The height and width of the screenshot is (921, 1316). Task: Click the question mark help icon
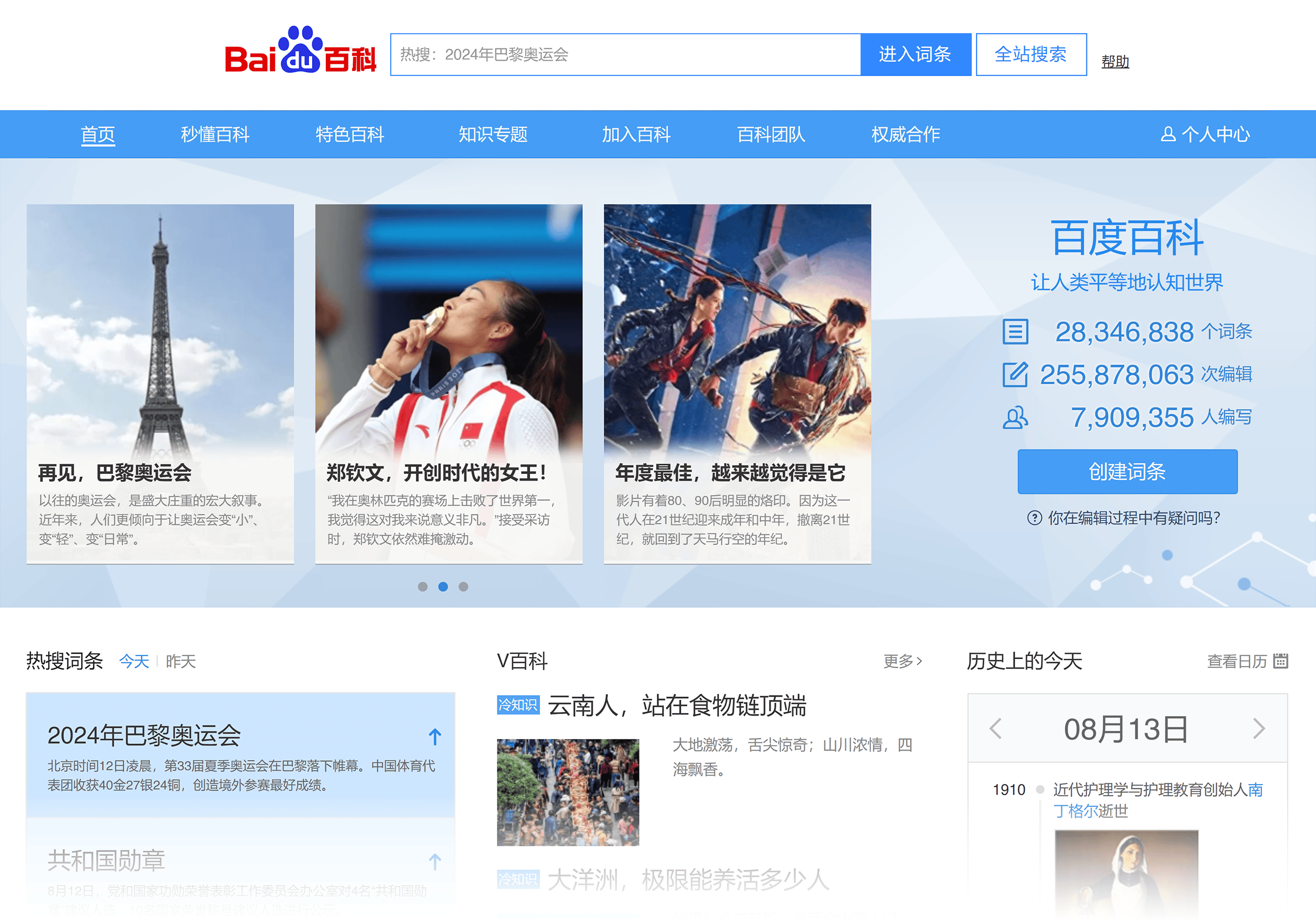(1034, 518)
